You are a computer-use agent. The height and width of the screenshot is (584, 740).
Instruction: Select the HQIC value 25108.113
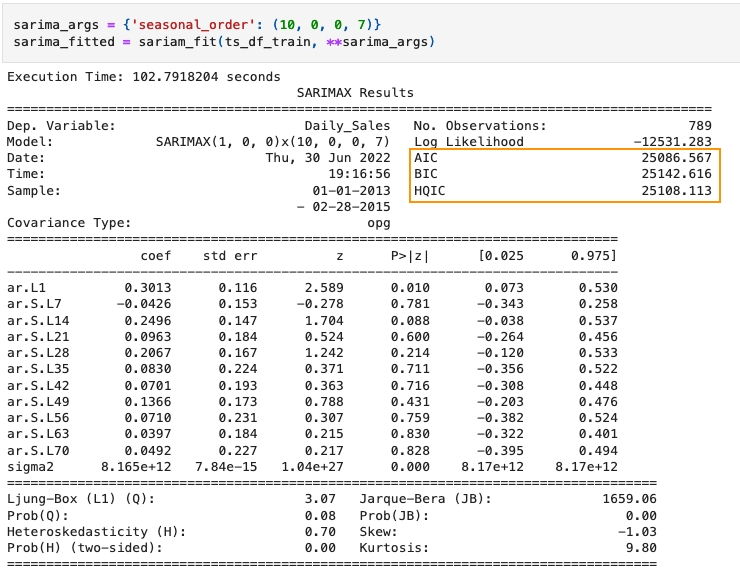click(676, 190)
